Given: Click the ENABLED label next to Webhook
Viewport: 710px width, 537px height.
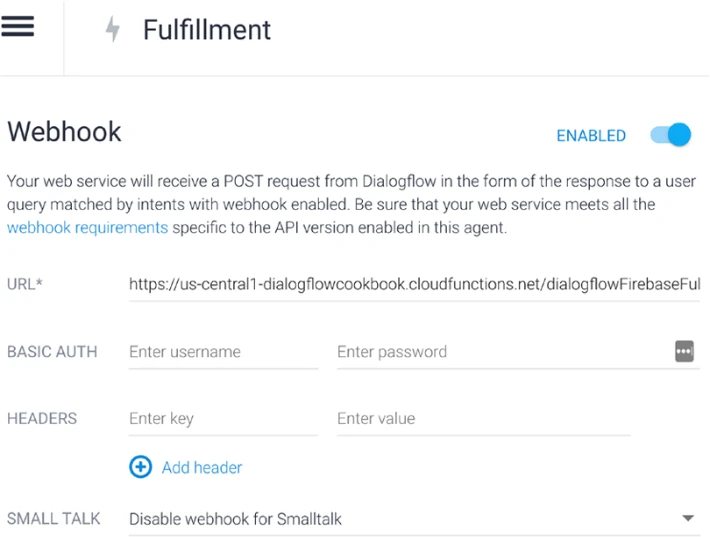Looking at the screenshot, I should [591, 135].
